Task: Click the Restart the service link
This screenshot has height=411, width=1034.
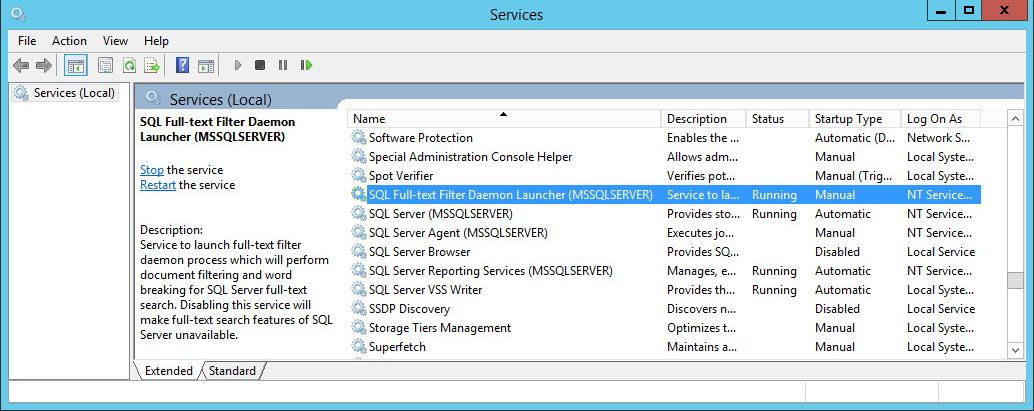Action: tap(158, 185)
